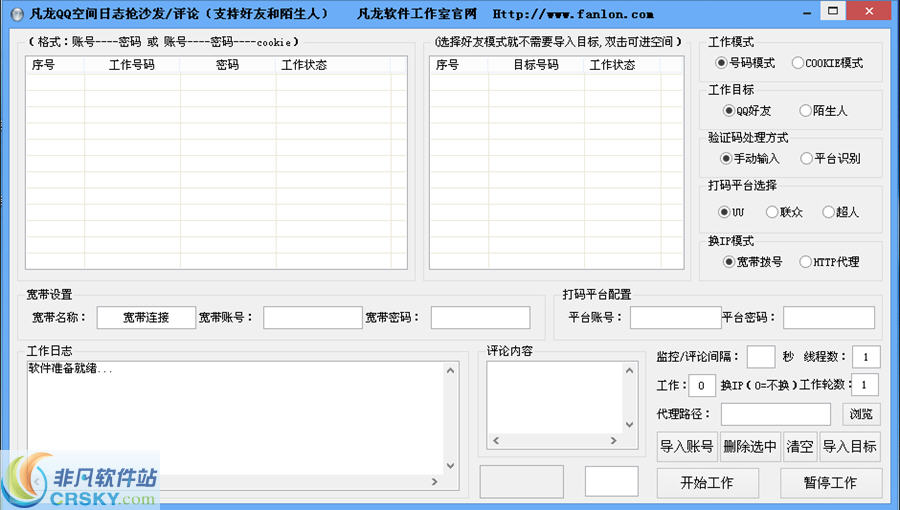
Task: Choose QQ好友 as work target
Action: pos(747,111)
